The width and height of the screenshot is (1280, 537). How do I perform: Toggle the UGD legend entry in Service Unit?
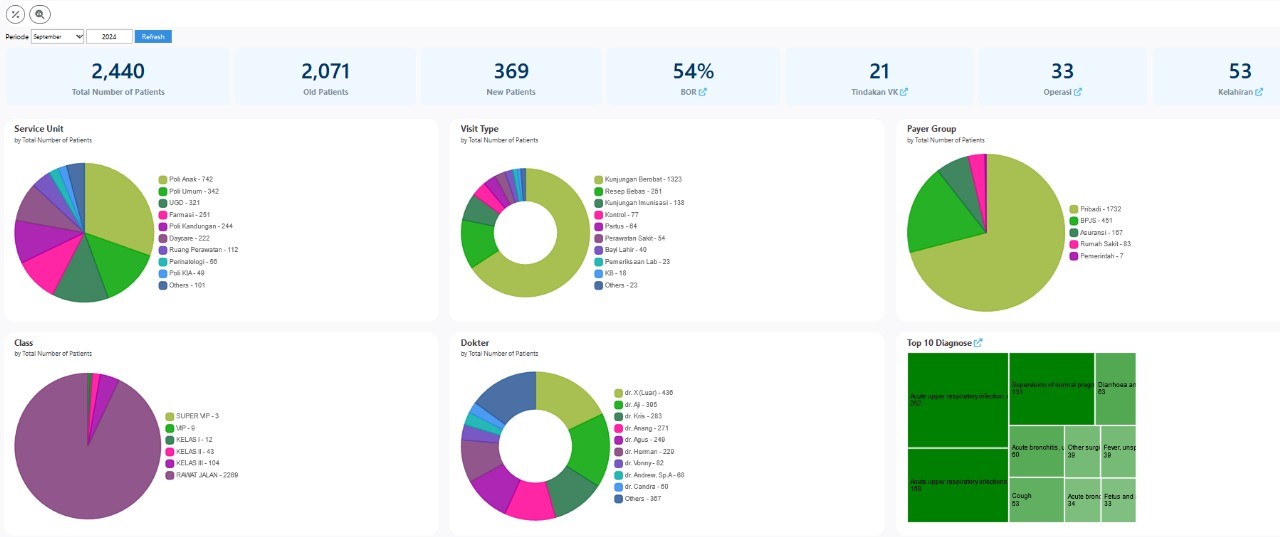tap(184, 203)
